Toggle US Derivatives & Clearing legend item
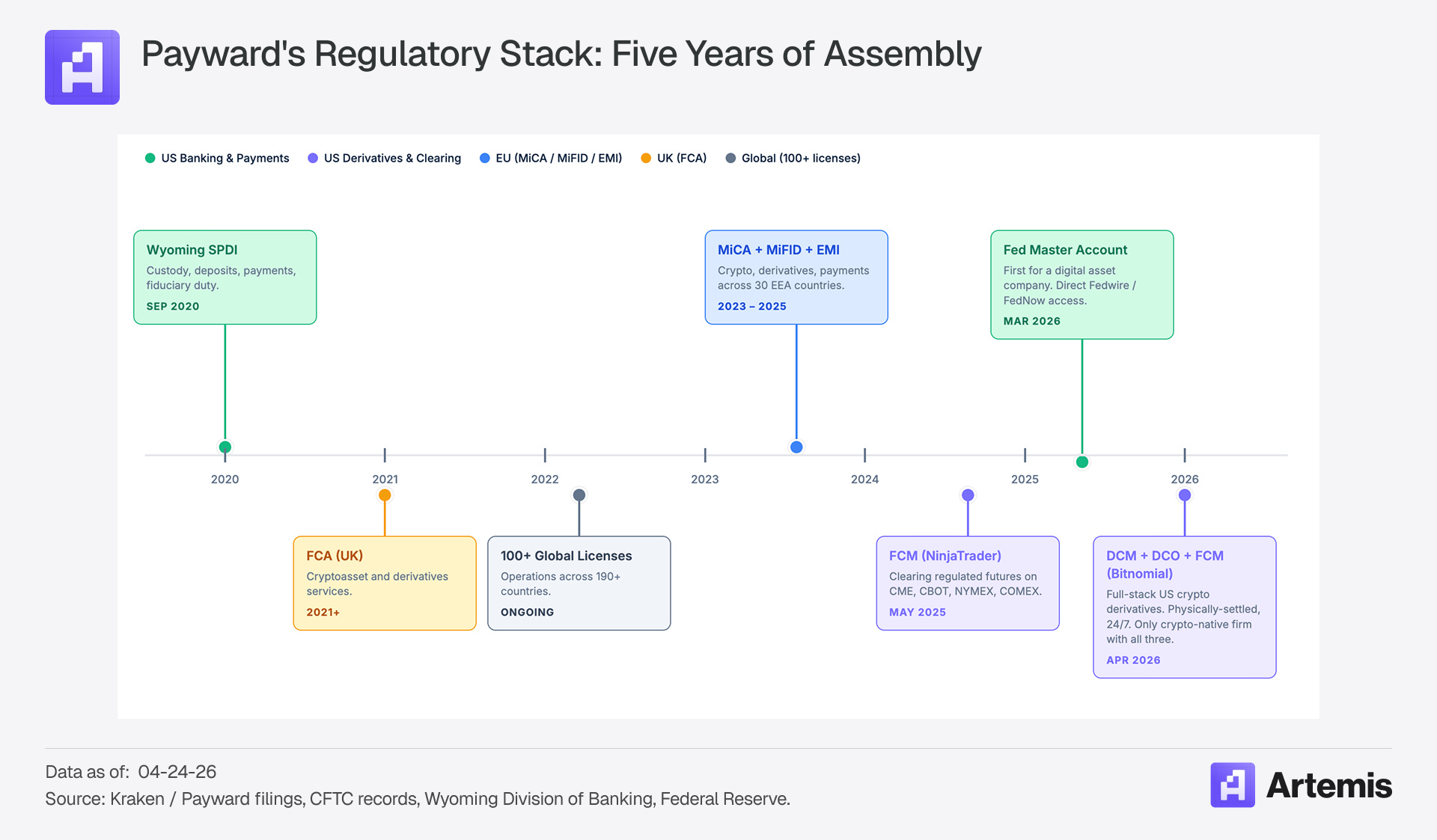This screenshot has height=840, width=1437. (384, 158)
